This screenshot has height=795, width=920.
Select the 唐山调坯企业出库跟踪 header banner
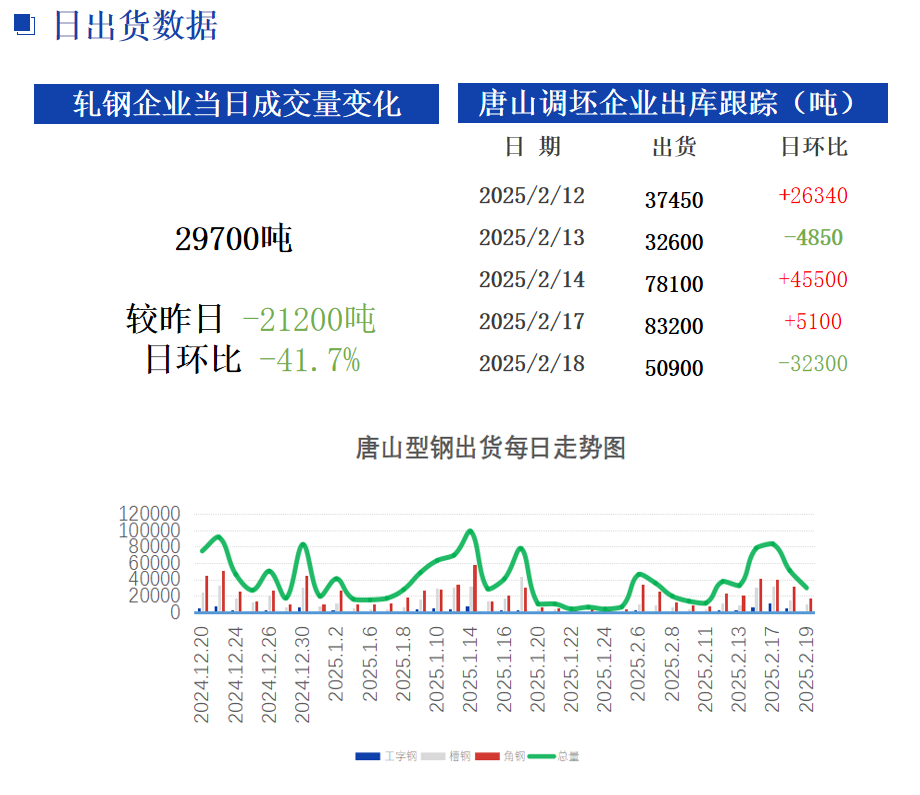coord(672,103)
